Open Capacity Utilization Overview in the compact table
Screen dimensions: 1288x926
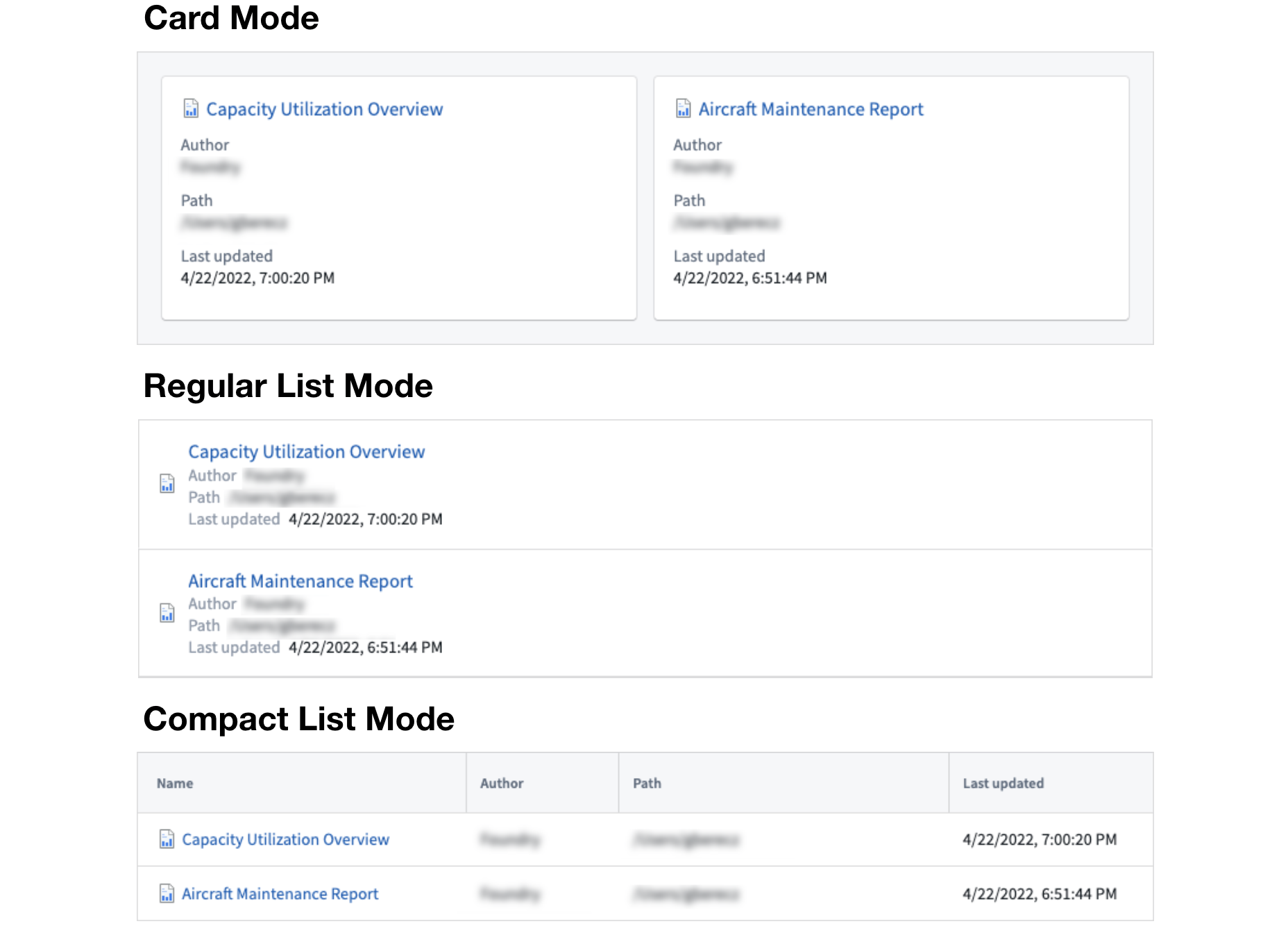coord(285,839)
